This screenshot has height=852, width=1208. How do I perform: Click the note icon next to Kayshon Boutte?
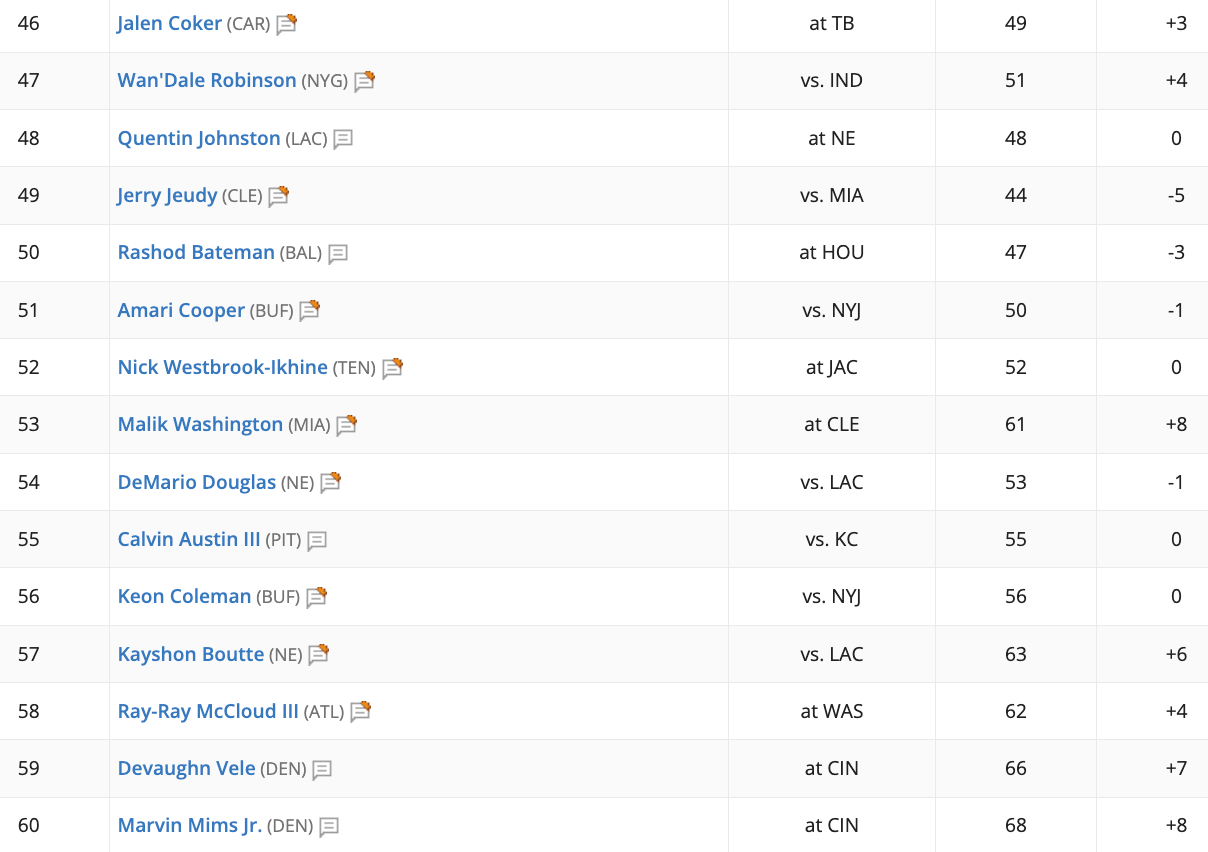(x=318, y=654)
